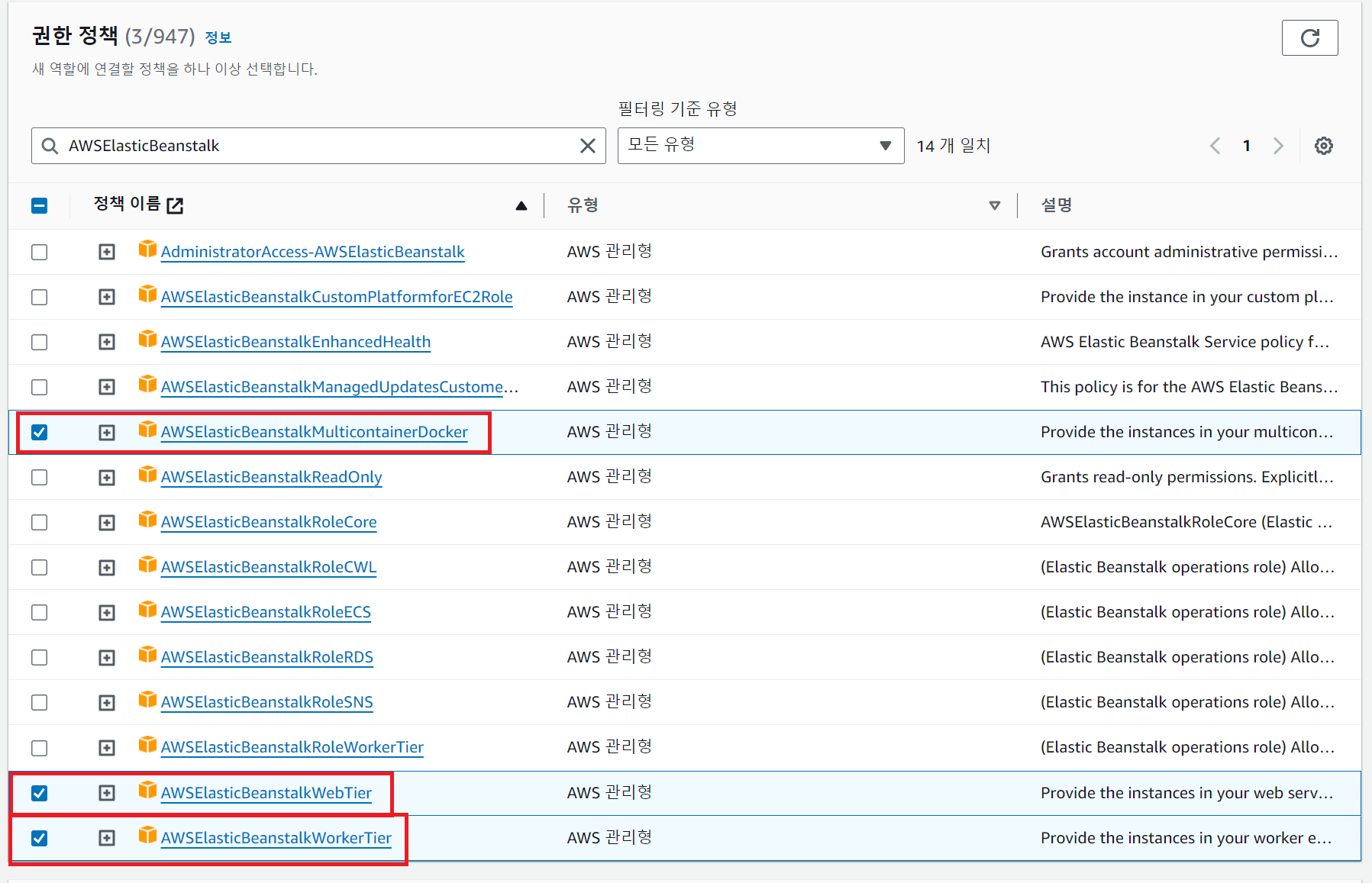Open the AWSElasticBeanstalkRoleECS policy link
Screen dimensions: 1372x883
pos(266,612)
